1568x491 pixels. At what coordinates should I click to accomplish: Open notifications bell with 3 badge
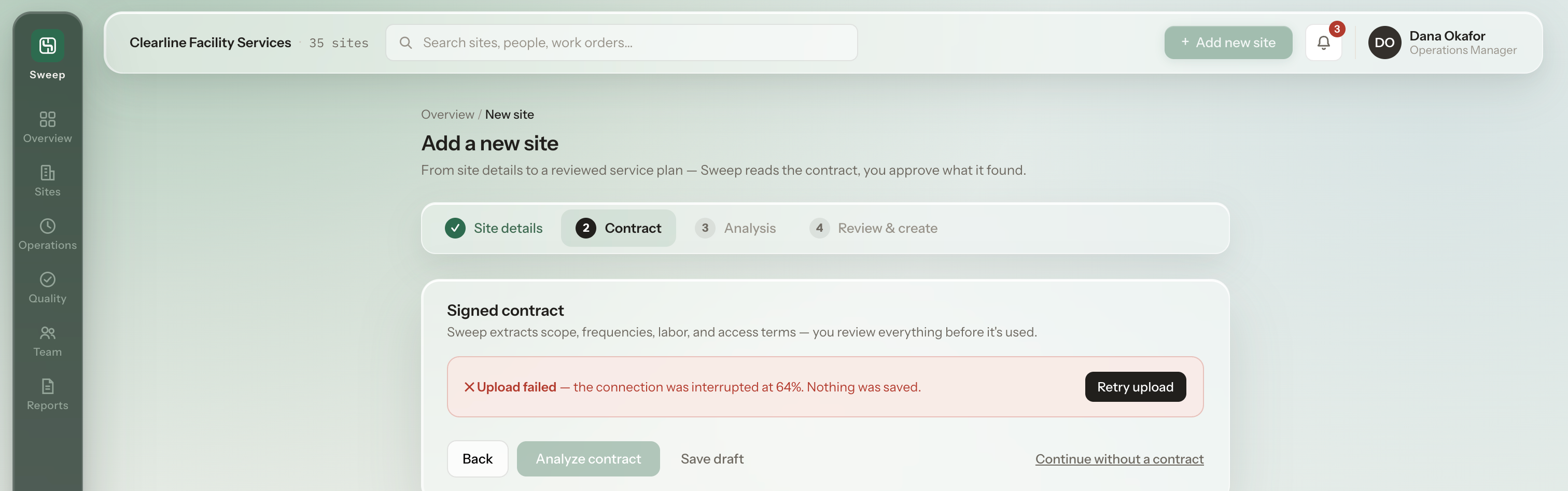(1323, 43)
